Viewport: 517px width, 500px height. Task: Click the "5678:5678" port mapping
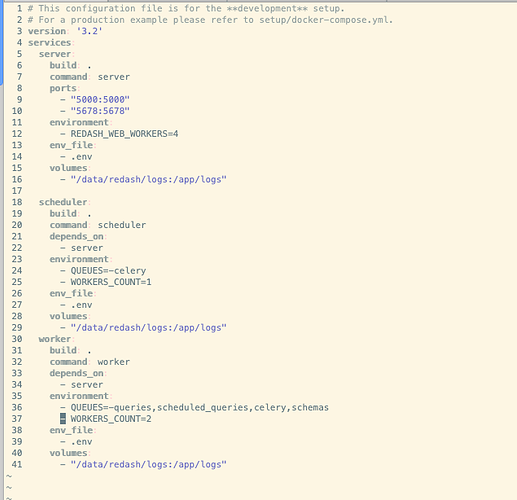coord(100,111)
